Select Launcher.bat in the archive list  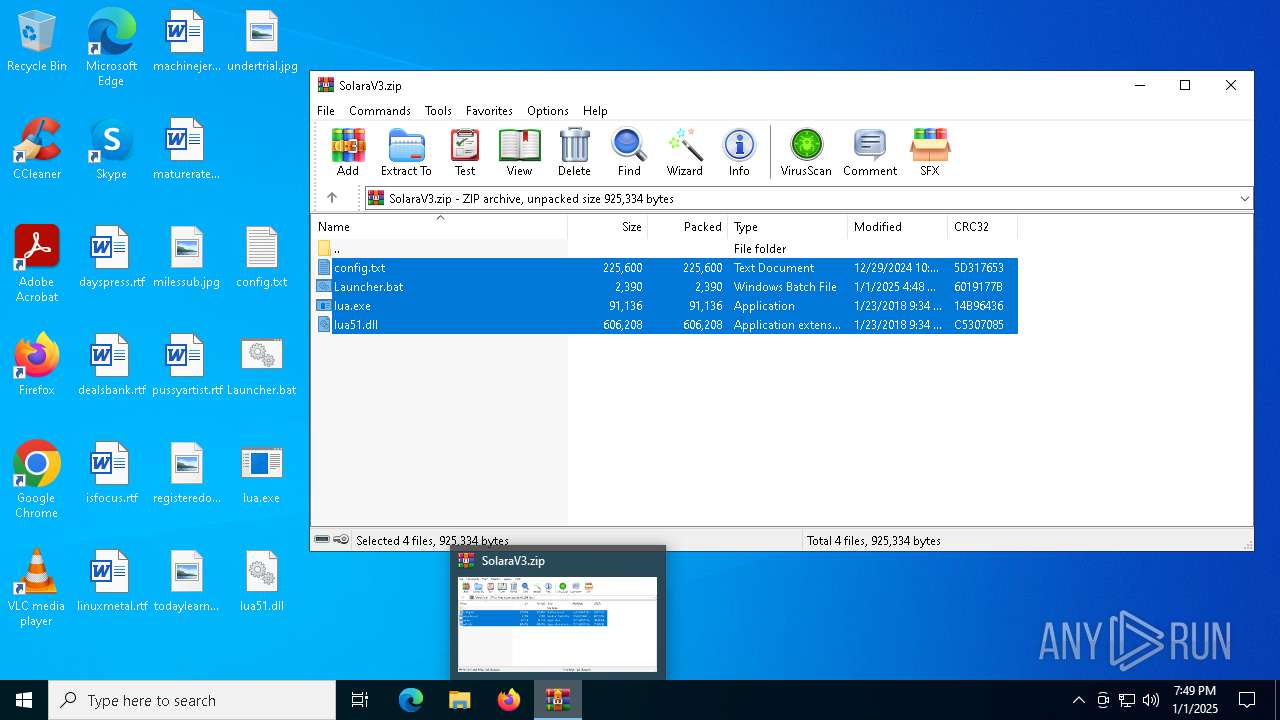[x=665, y=286]
